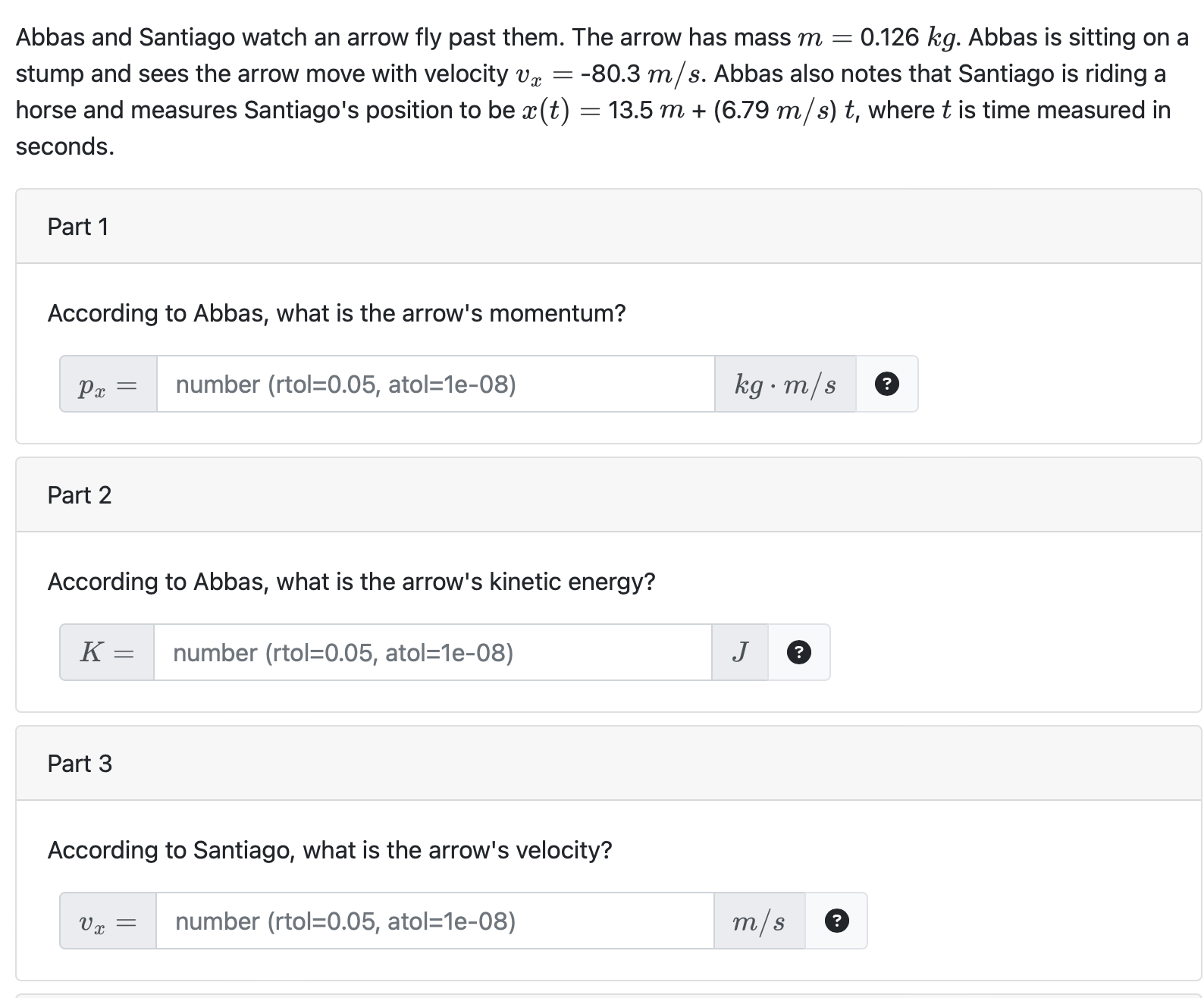Click the Santiago arrow velocity question text

pyautogui.click(x=330, y=850)
